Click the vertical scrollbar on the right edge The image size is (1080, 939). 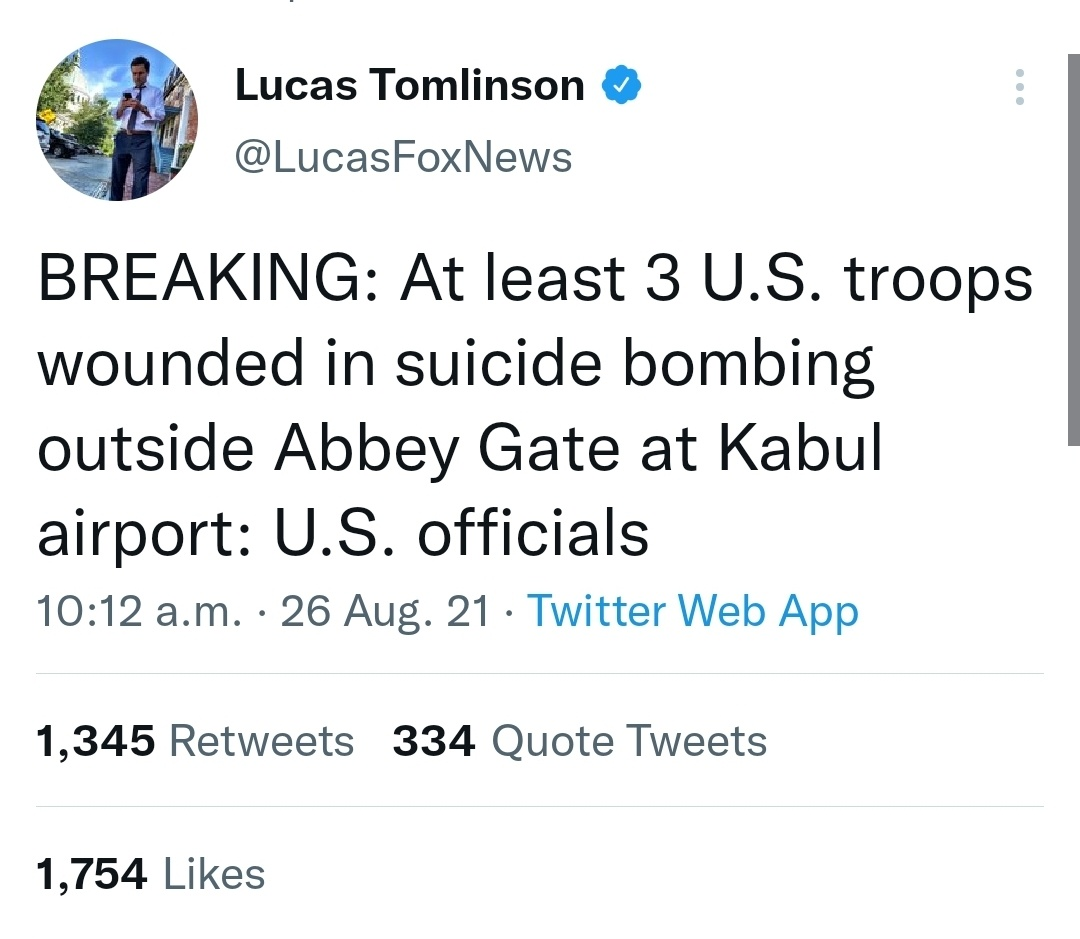pyautogui.click(x=1074, y=250)
